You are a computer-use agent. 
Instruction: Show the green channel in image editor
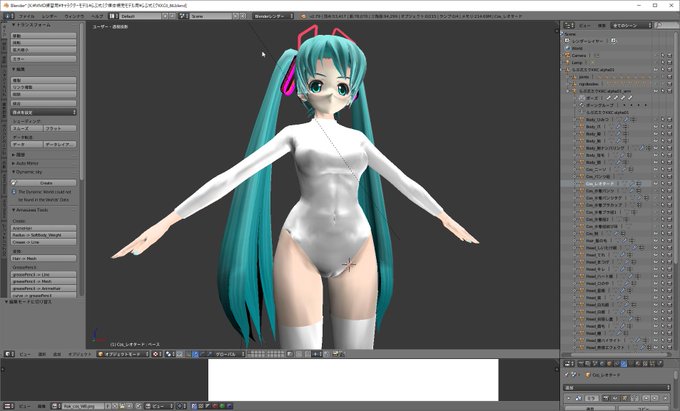(222, 406)
